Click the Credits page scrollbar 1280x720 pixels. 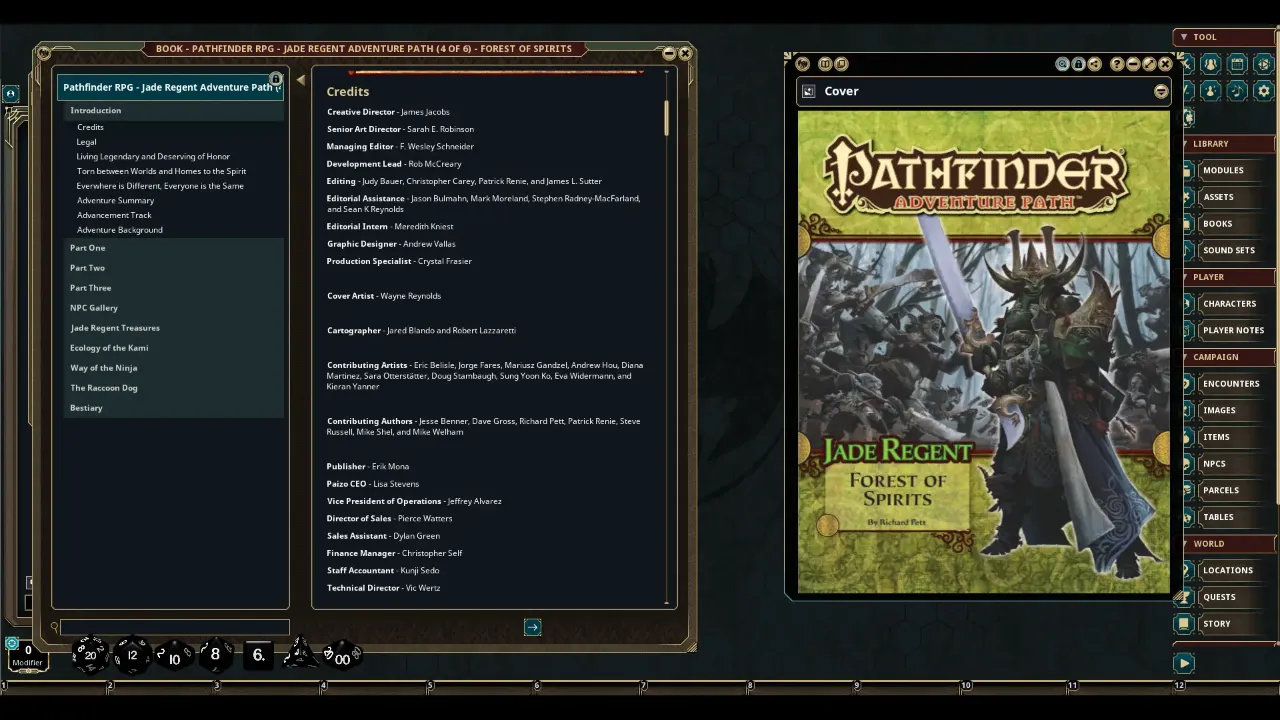point(667,118)
